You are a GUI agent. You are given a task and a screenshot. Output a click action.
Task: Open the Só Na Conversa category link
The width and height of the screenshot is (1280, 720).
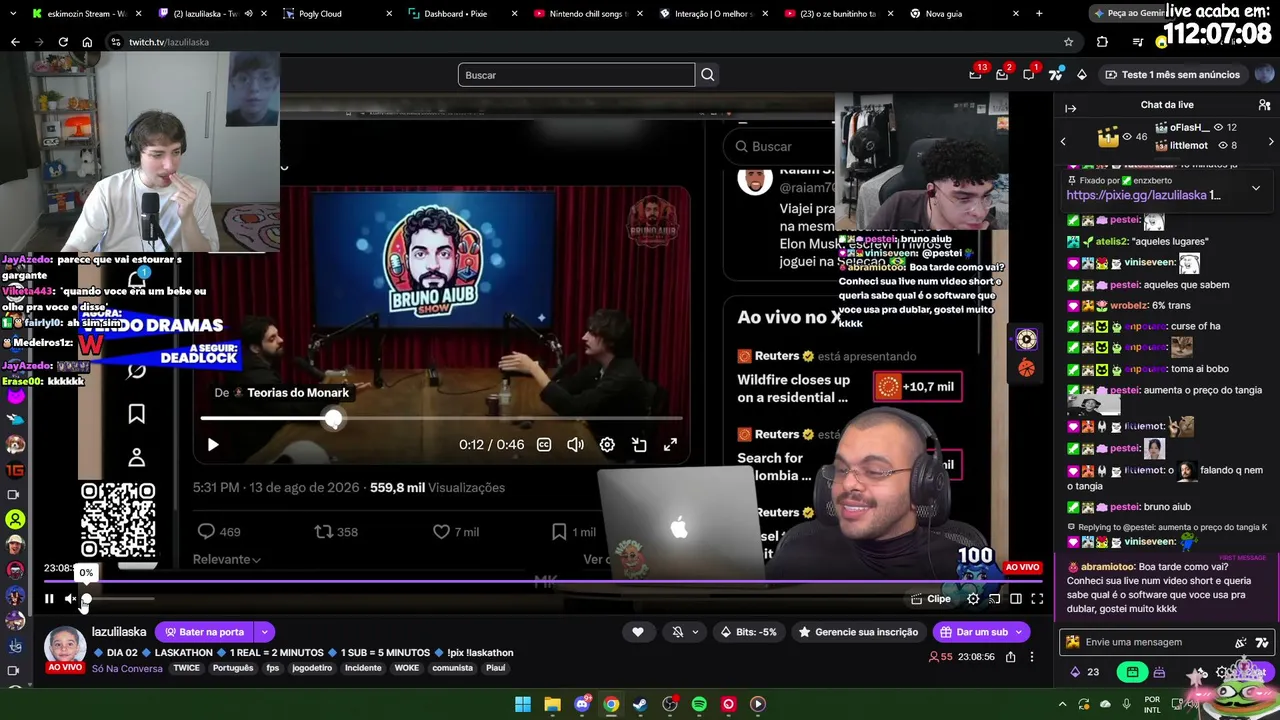(x=127, y=668)
